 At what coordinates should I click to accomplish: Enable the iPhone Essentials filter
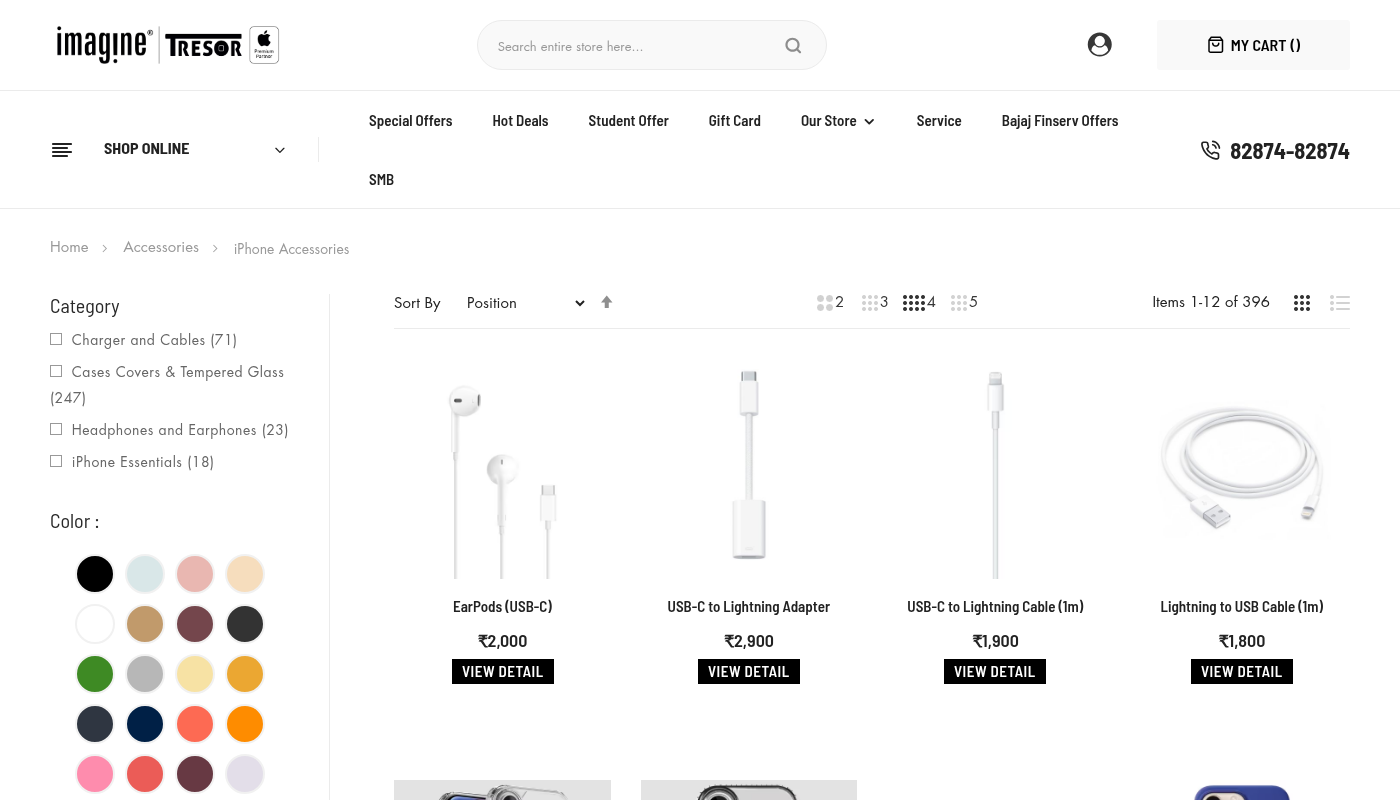coord(57,462)
